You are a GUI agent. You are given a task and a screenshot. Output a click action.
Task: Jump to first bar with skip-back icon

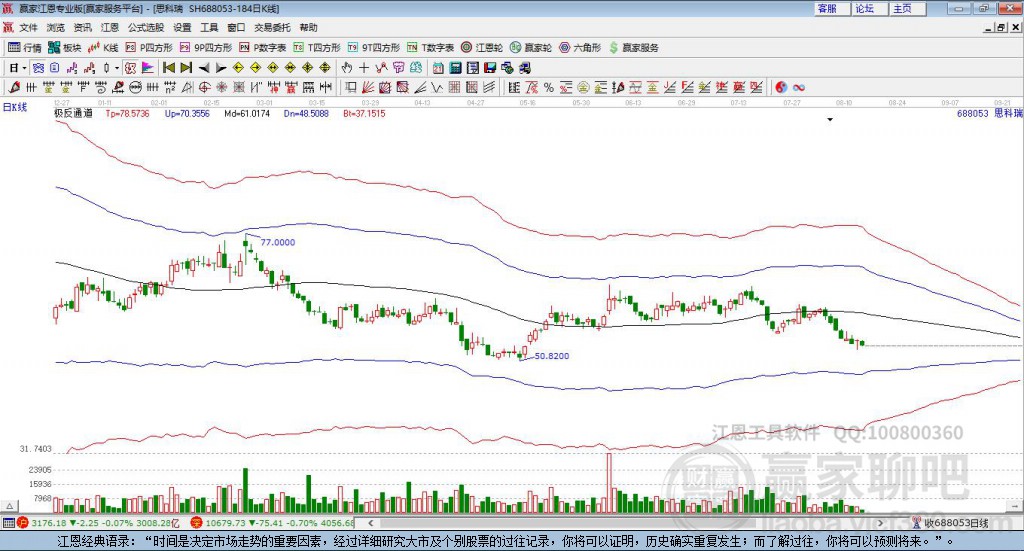pos(168,67)
